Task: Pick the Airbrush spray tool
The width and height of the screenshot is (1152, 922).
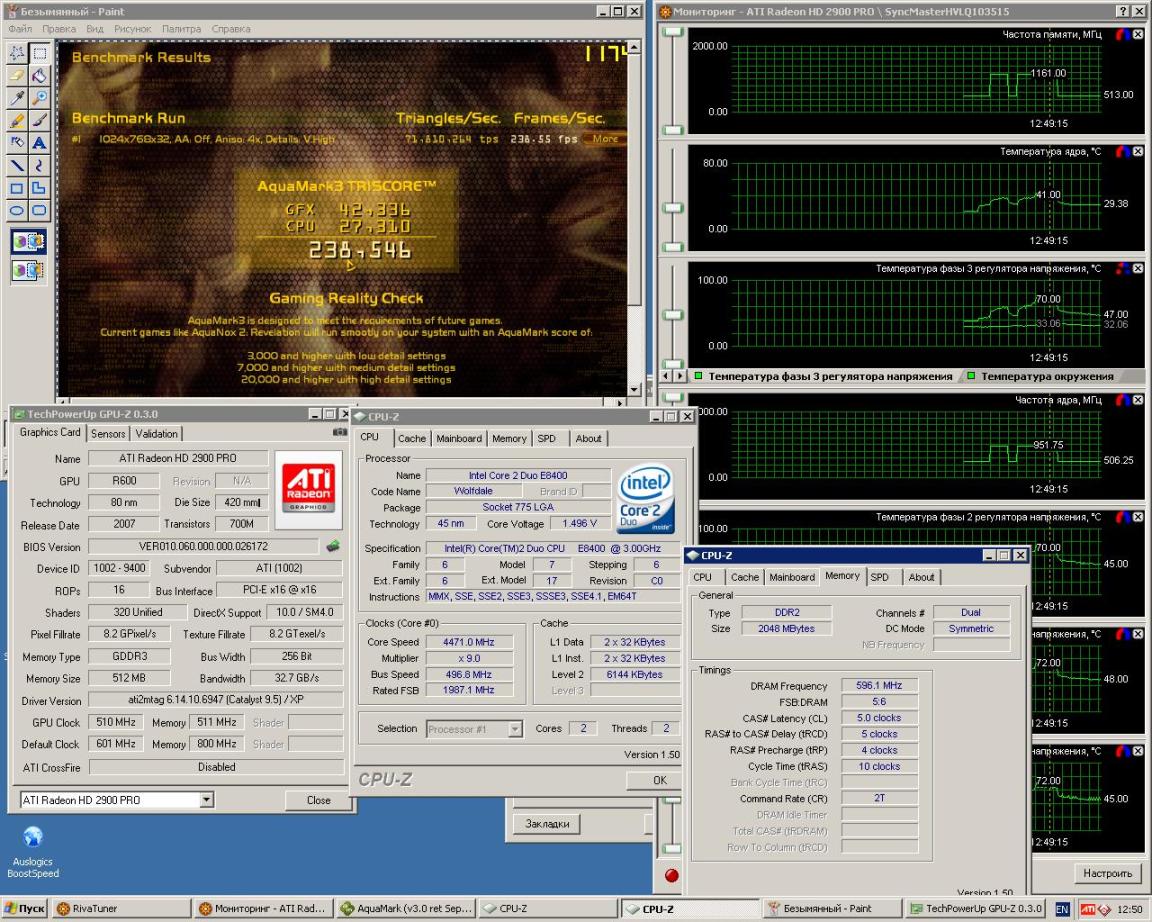Action: tap(17, 143)
